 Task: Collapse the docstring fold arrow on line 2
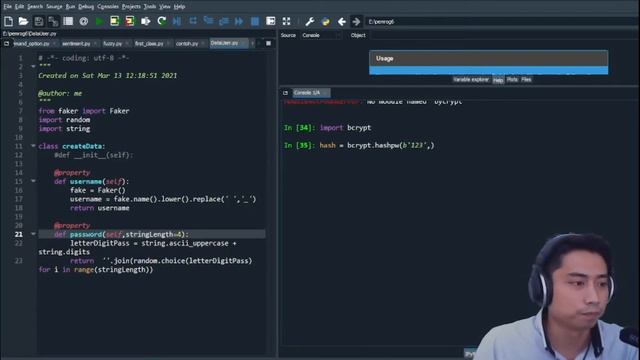point(33,66)
